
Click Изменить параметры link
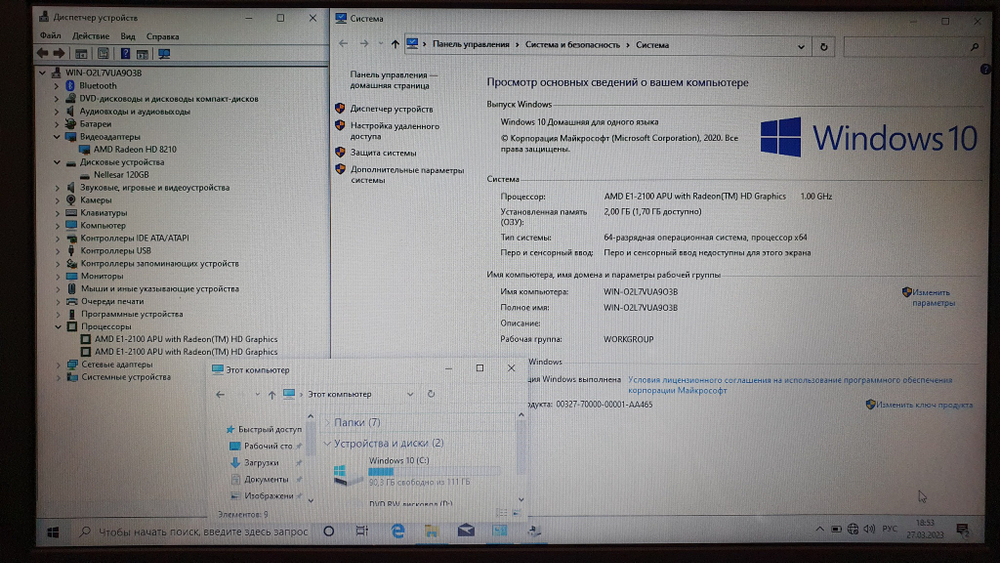(x=933, y=297)
